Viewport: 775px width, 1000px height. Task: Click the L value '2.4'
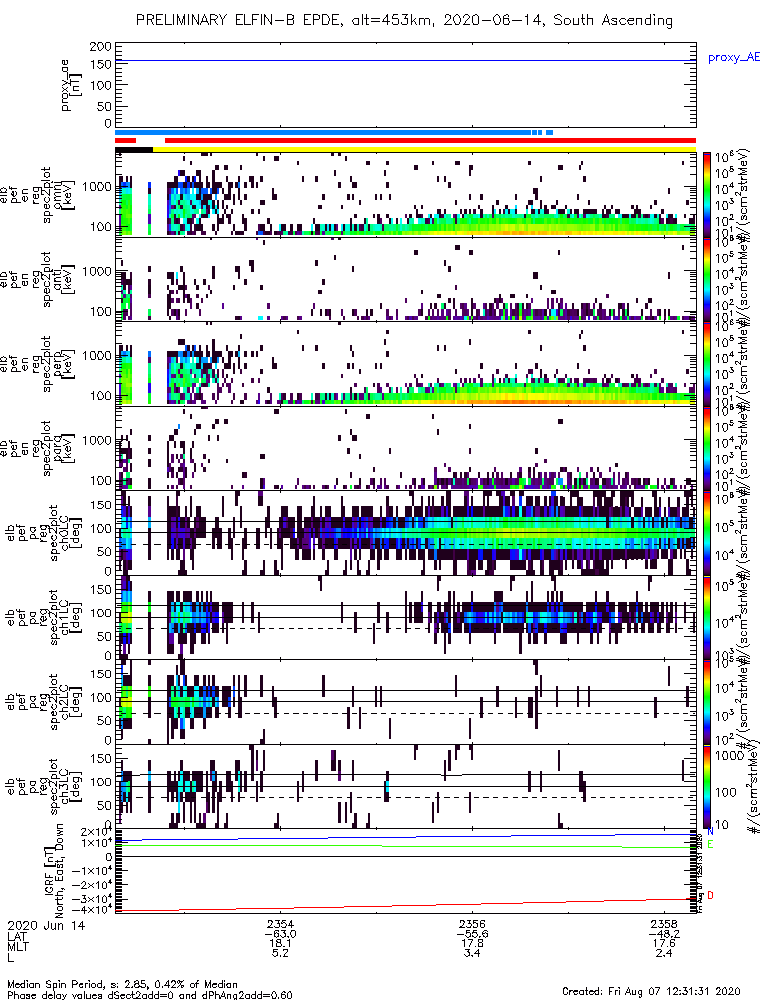point(664,953)
